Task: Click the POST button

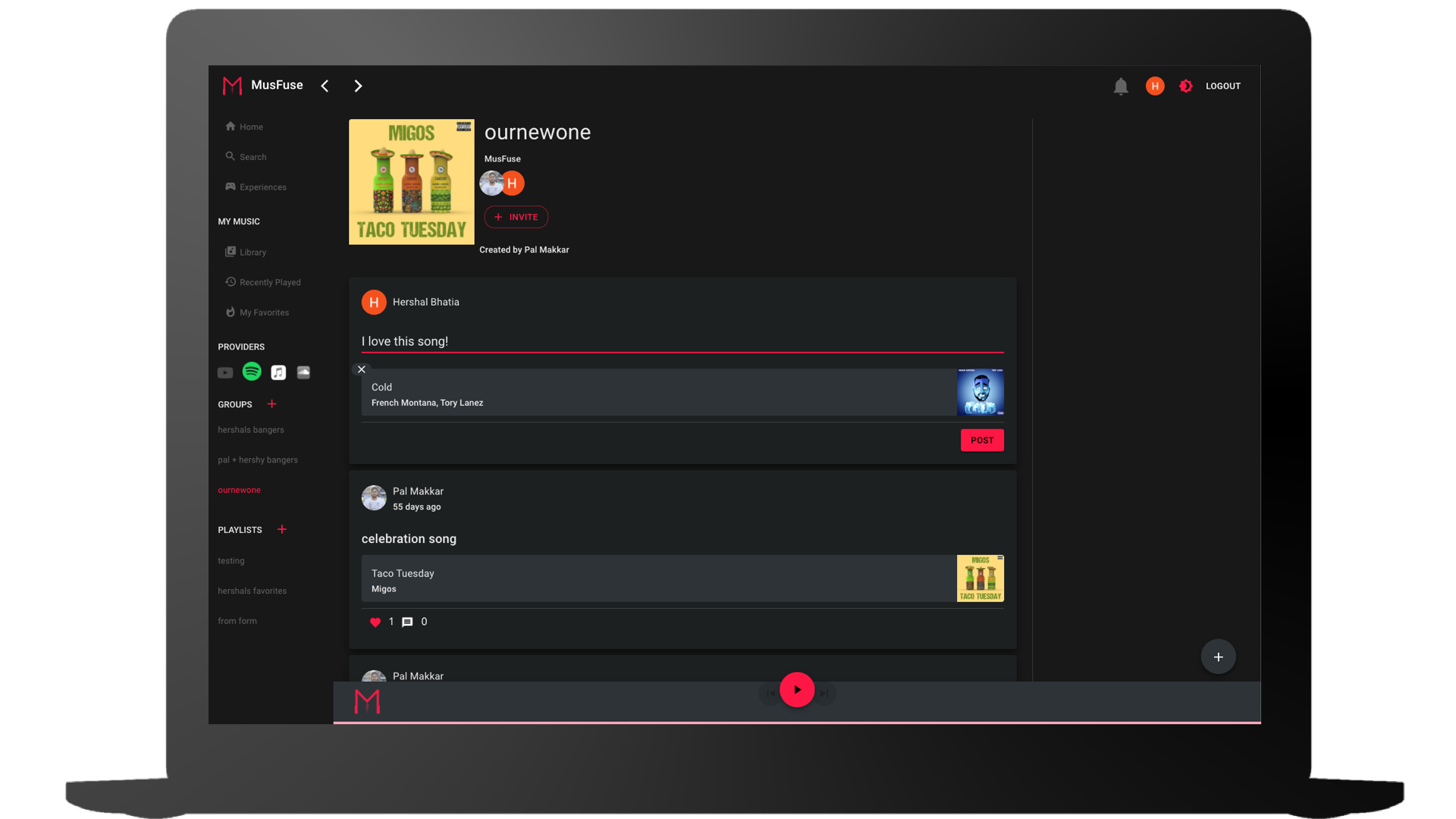Action: pos(982,441)
